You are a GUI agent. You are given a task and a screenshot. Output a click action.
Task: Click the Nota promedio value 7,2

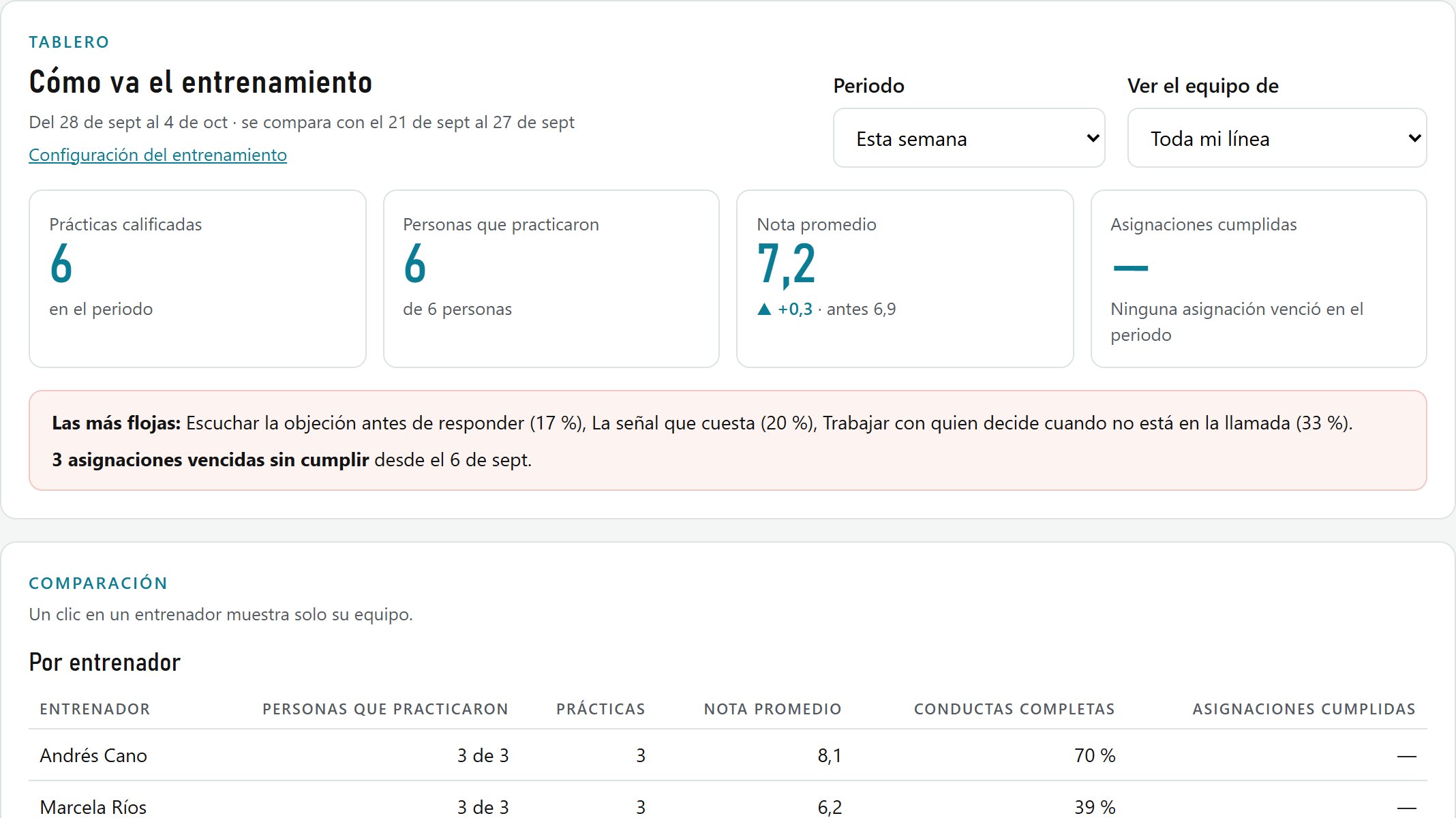click(x=786, y=265)
